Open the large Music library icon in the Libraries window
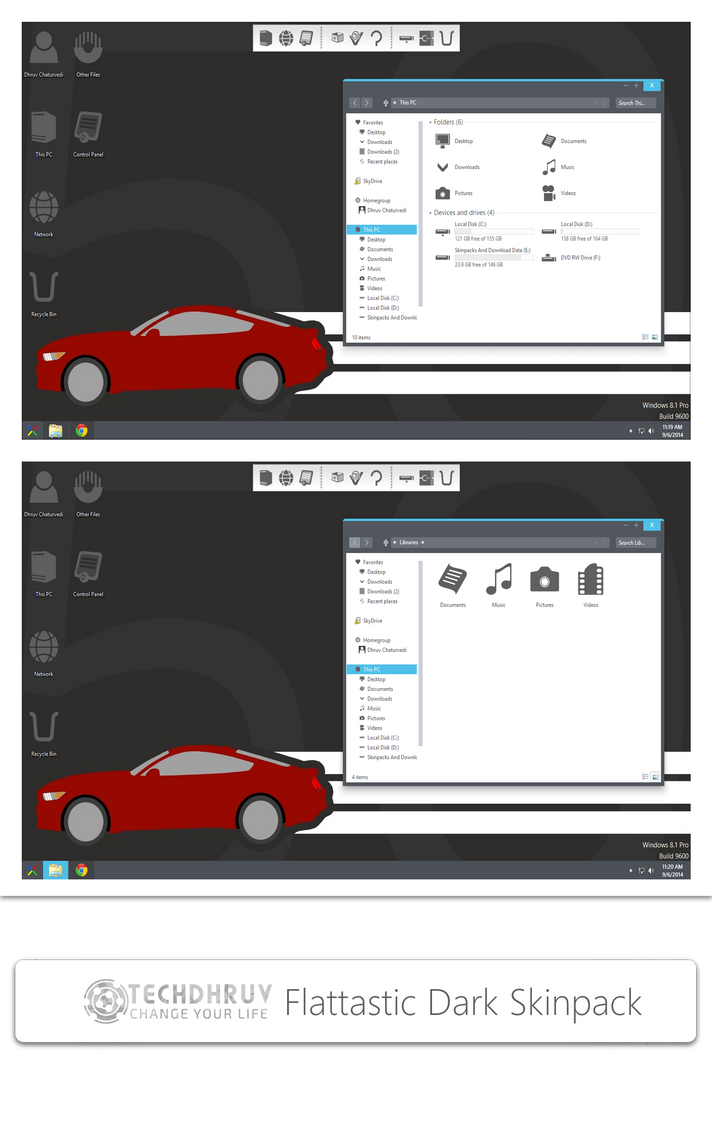This screenshot has width=712, height=1122. click(499, 580)
